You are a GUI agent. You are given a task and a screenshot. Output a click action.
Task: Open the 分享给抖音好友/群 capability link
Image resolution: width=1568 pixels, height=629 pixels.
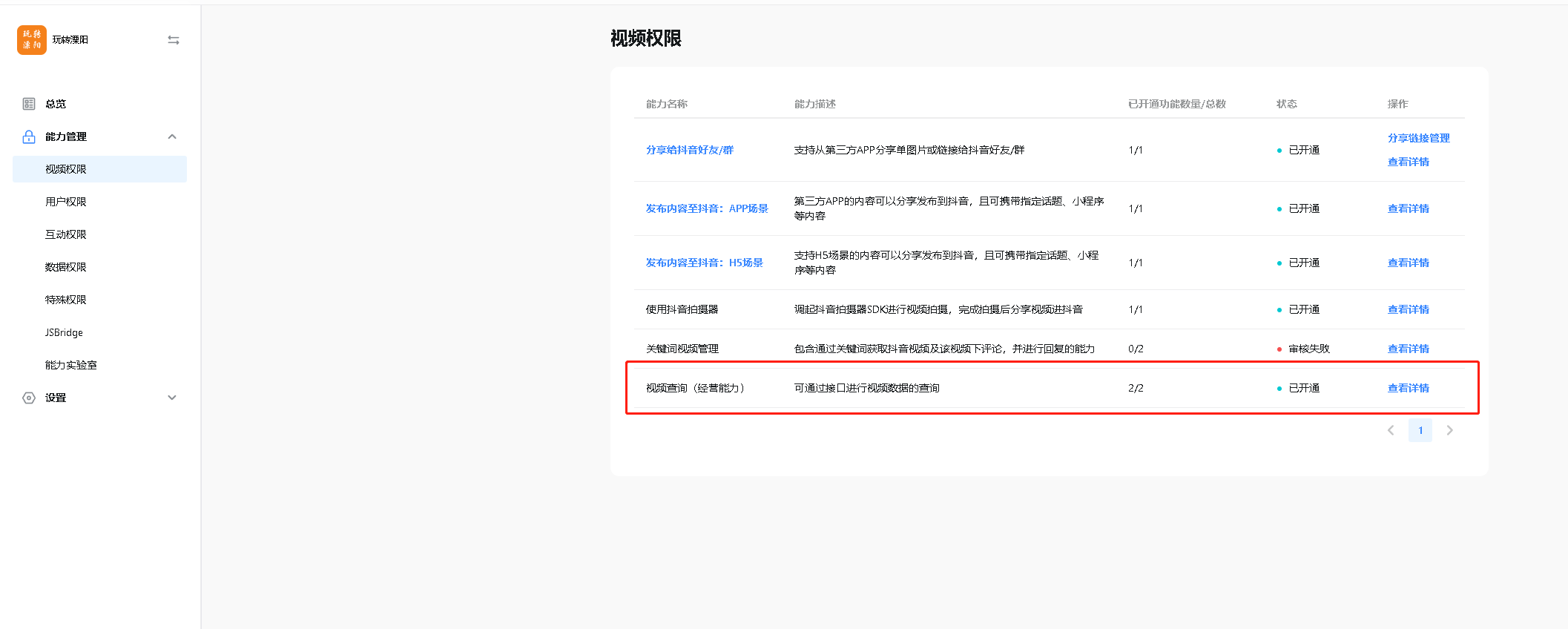pos(689,150)
